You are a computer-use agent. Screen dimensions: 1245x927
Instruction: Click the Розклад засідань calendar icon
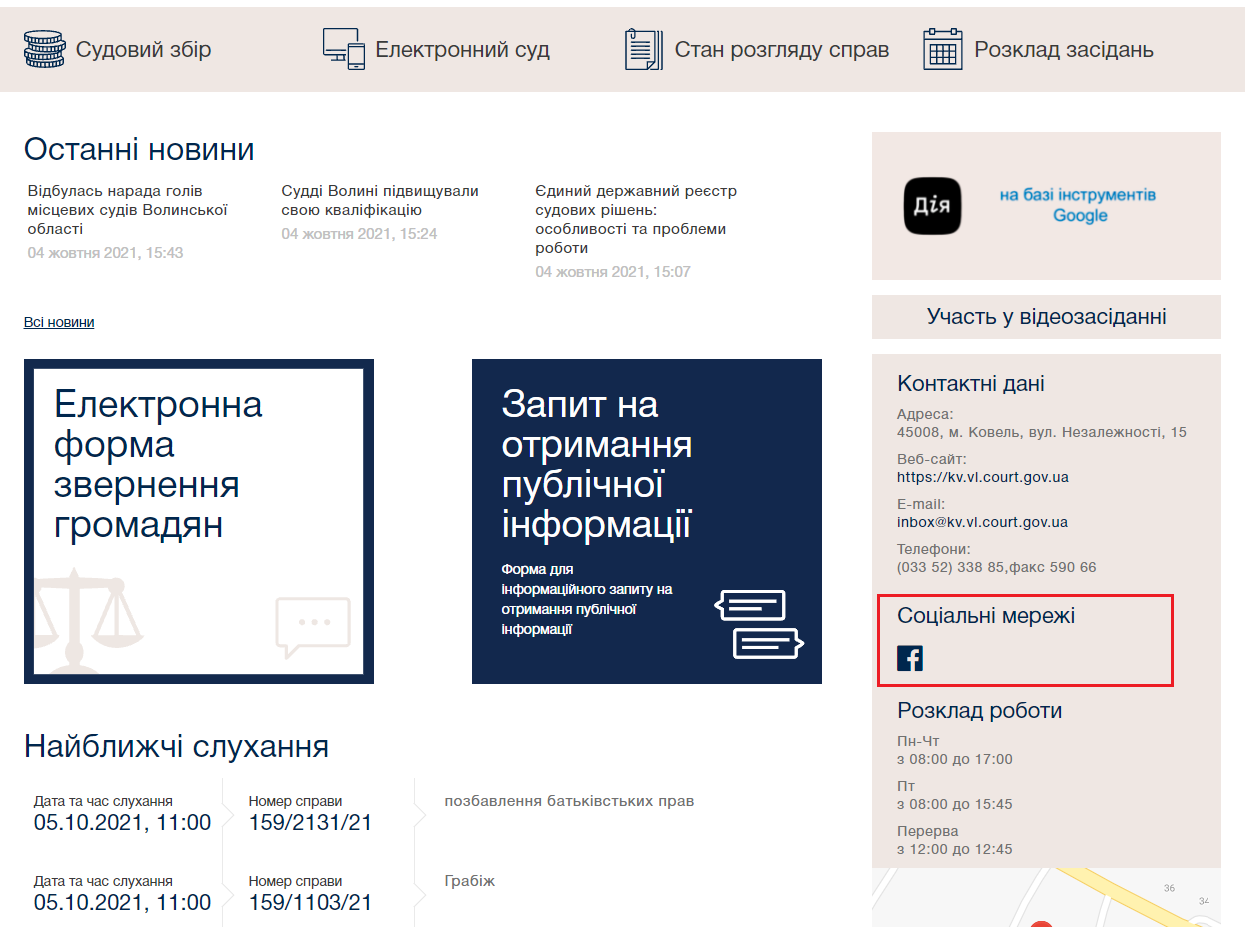942,49
